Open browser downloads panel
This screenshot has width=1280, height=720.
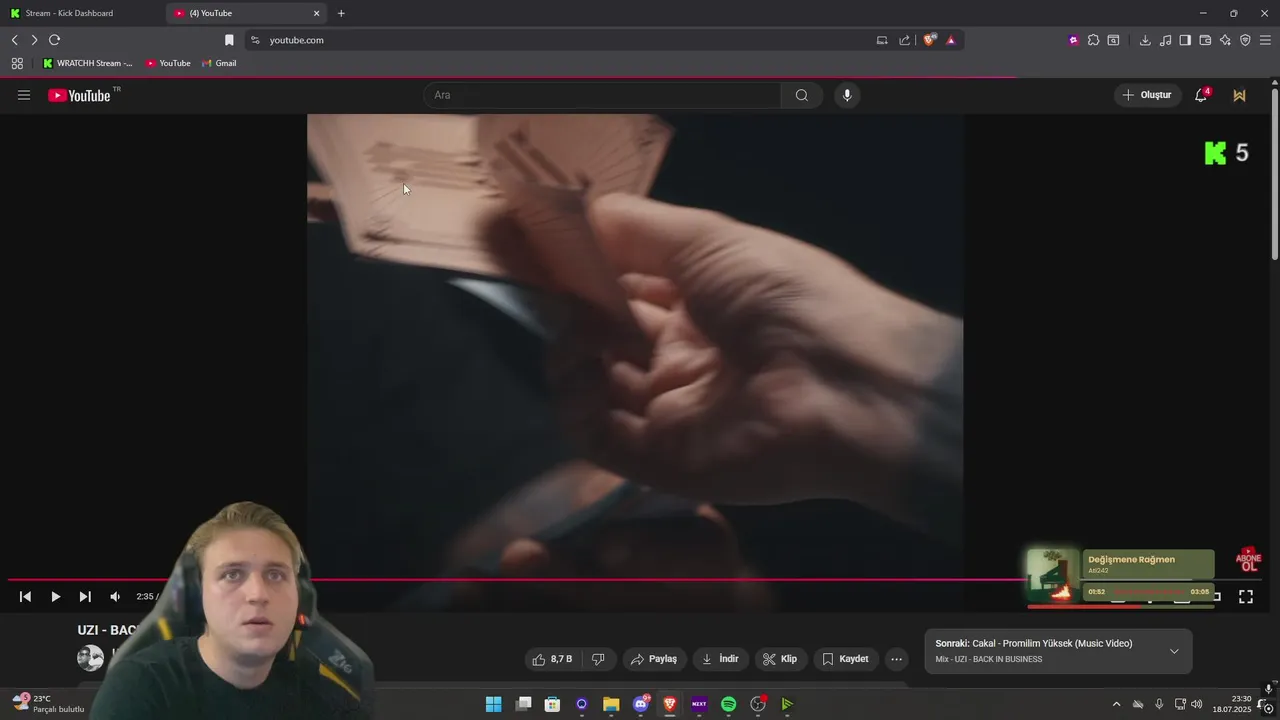click(1145, 40)
